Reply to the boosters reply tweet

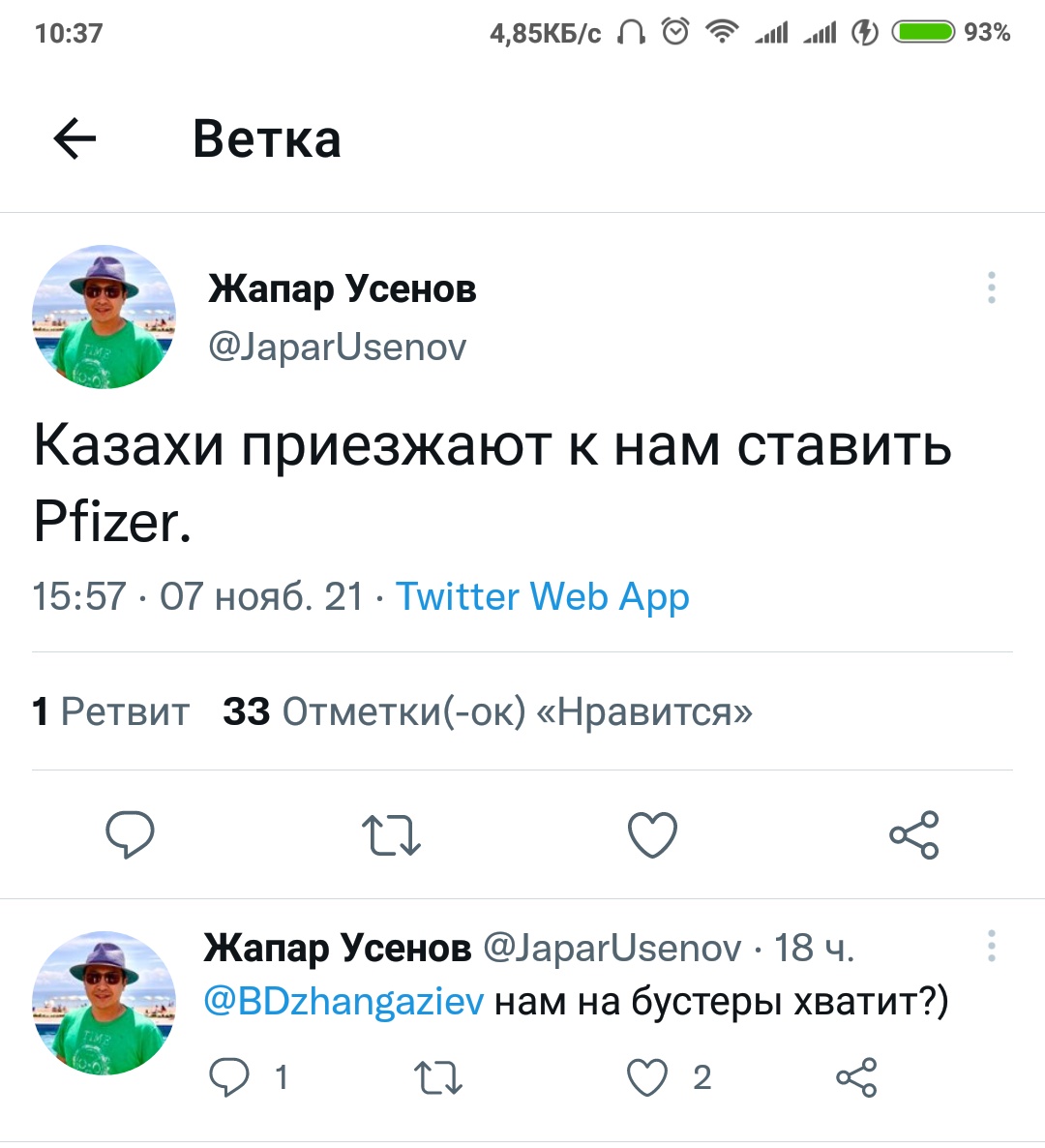tap(229, 1077)
